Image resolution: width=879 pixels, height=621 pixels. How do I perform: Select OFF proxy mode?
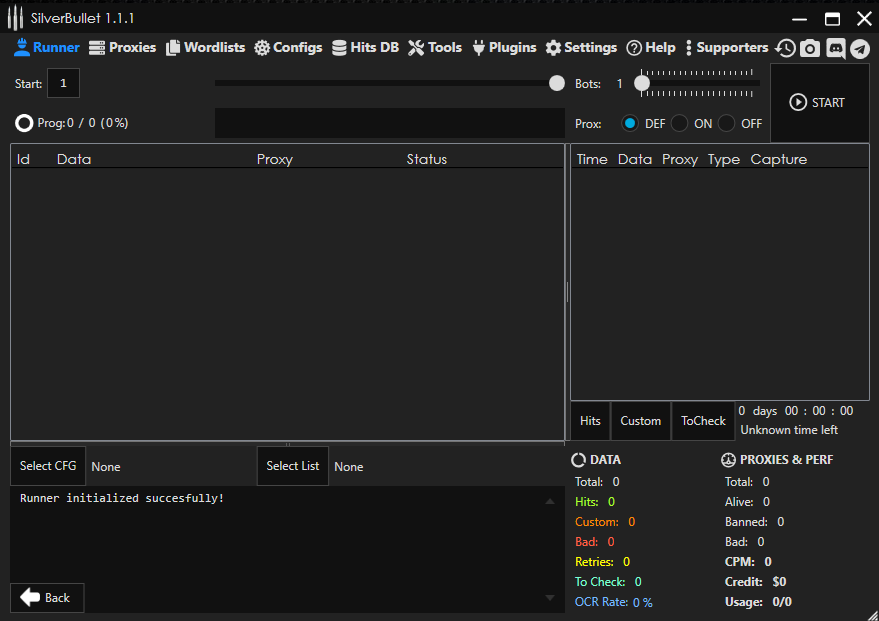pos(726,123)
